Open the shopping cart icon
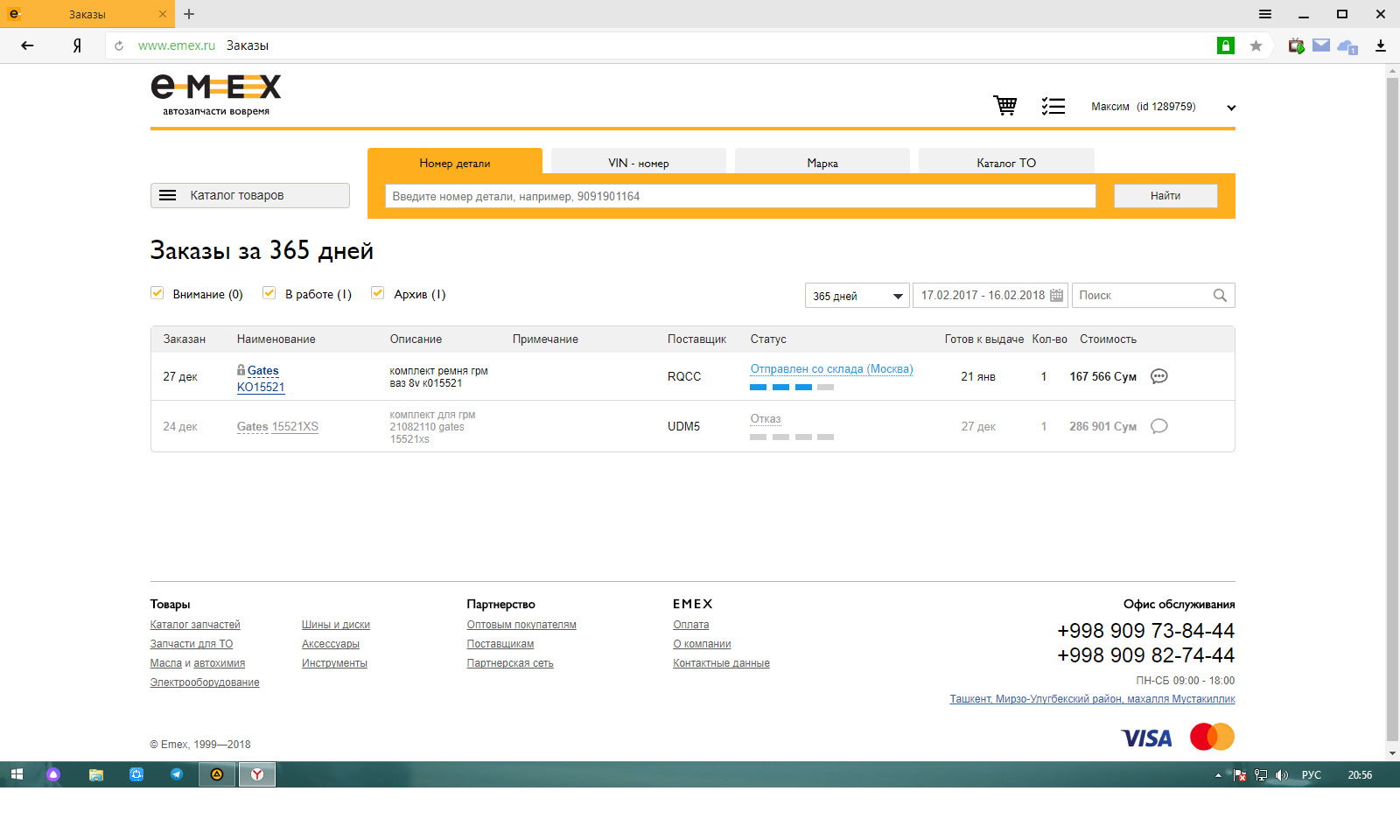 point(1005,106)
